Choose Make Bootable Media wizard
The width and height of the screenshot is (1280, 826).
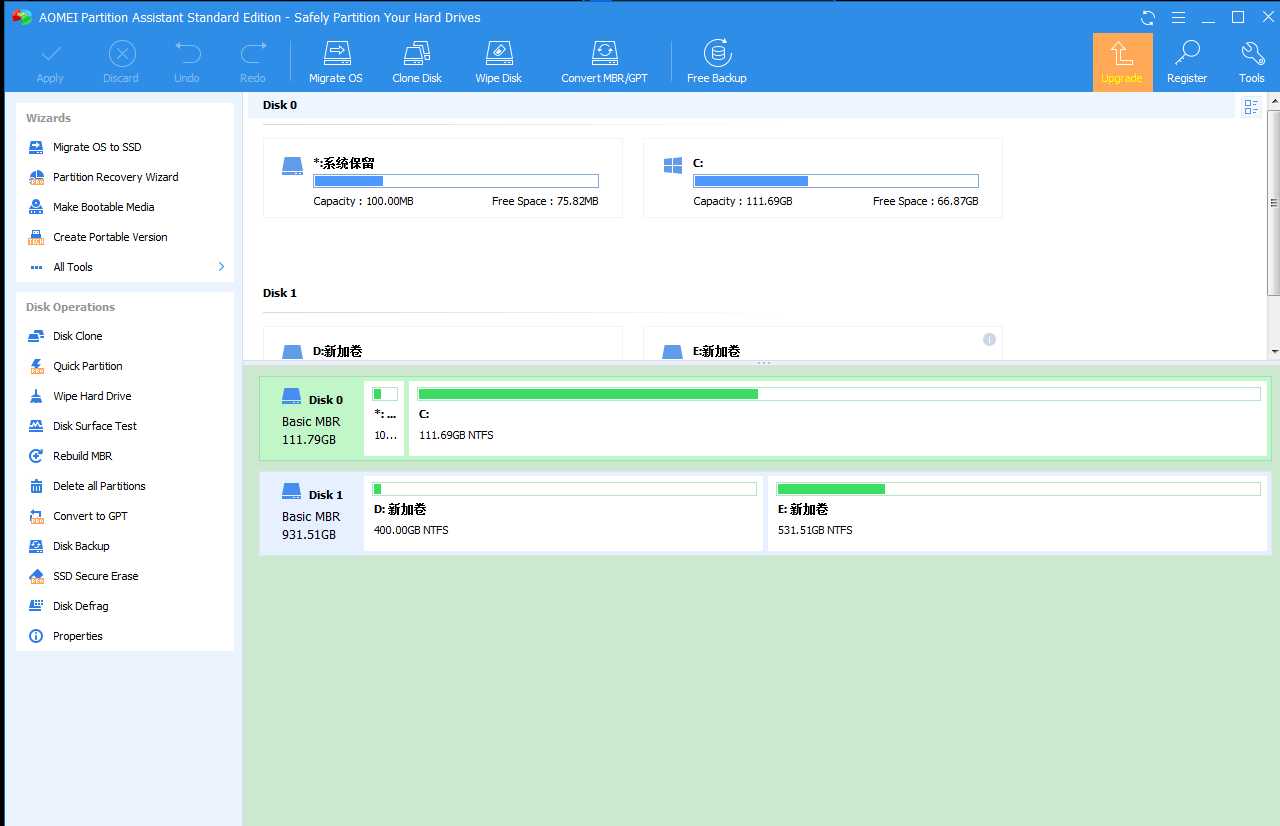coord(103,207)
